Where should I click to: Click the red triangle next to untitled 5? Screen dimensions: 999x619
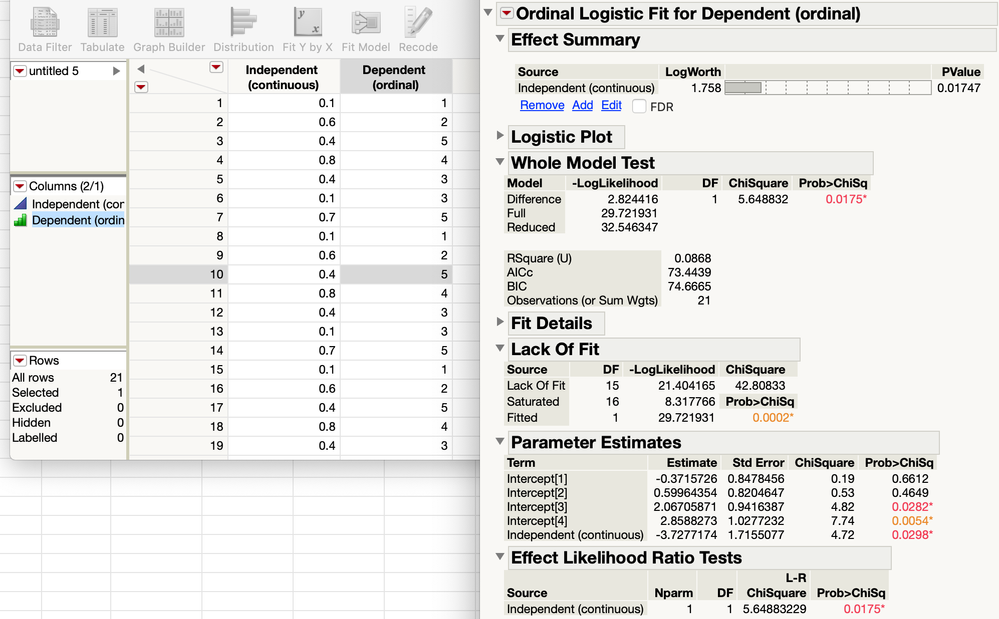coord(20,71)
